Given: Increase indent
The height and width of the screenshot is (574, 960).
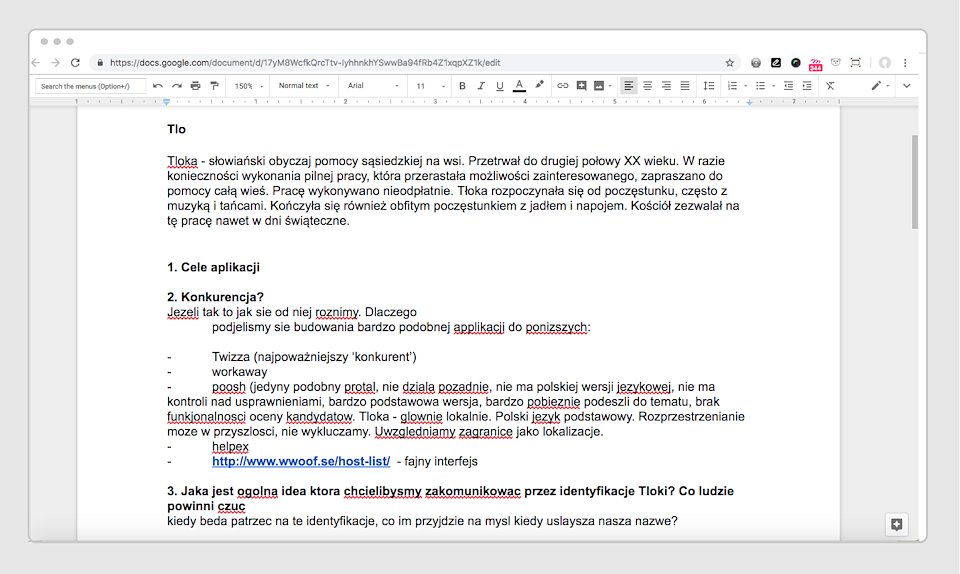Looking at the screenshot, I should [807, 86].
